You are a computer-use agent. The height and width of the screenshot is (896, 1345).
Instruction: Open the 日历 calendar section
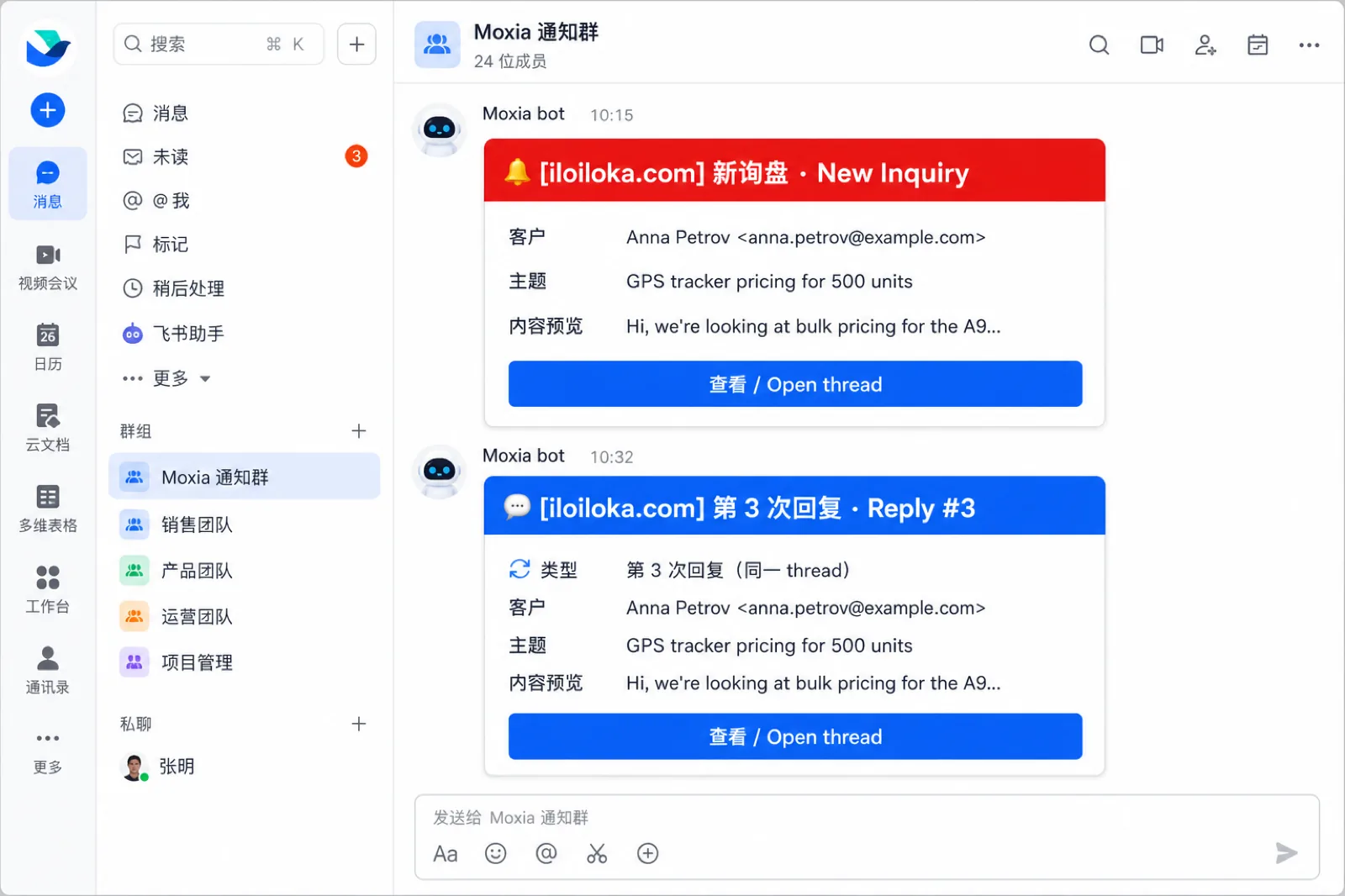pyautogui.click(x=48, y=347)
